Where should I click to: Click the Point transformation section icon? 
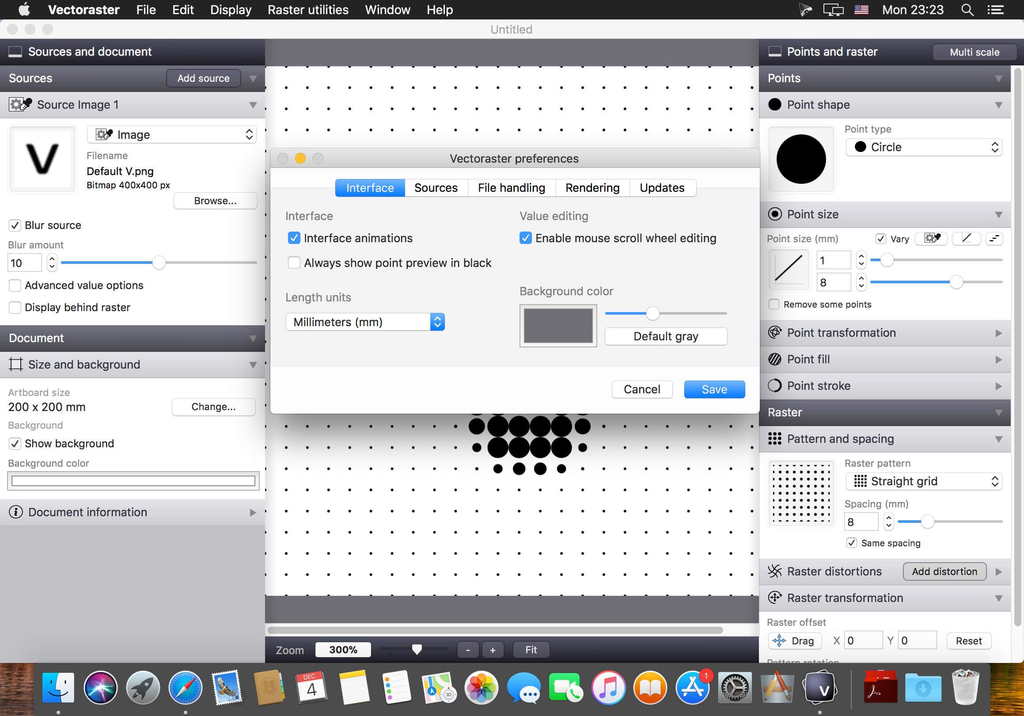tap(775, 333)
